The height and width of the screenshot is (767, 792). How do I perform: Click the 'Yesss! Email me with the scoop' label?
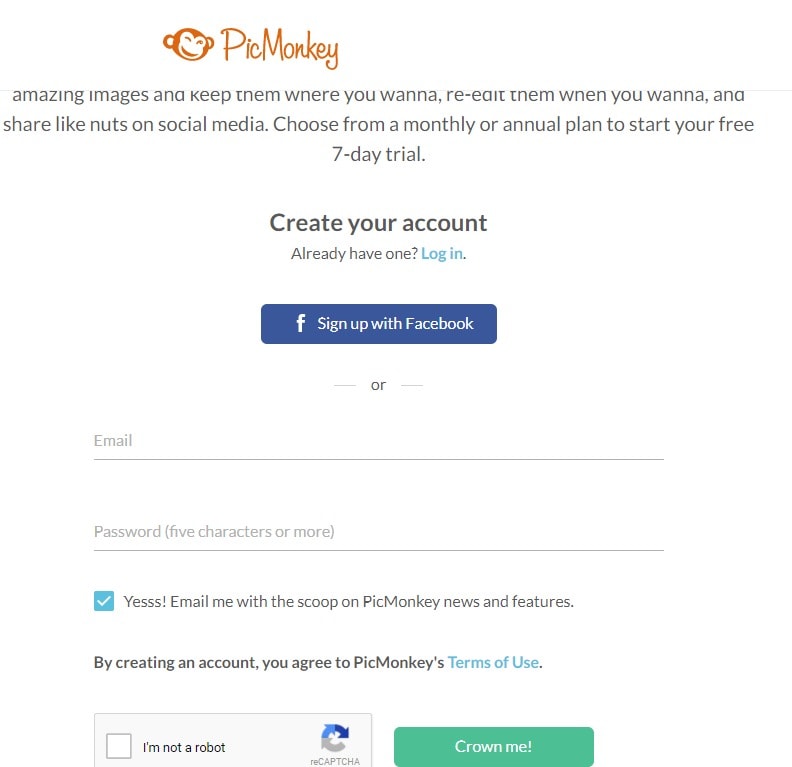(x=349, y=601)
